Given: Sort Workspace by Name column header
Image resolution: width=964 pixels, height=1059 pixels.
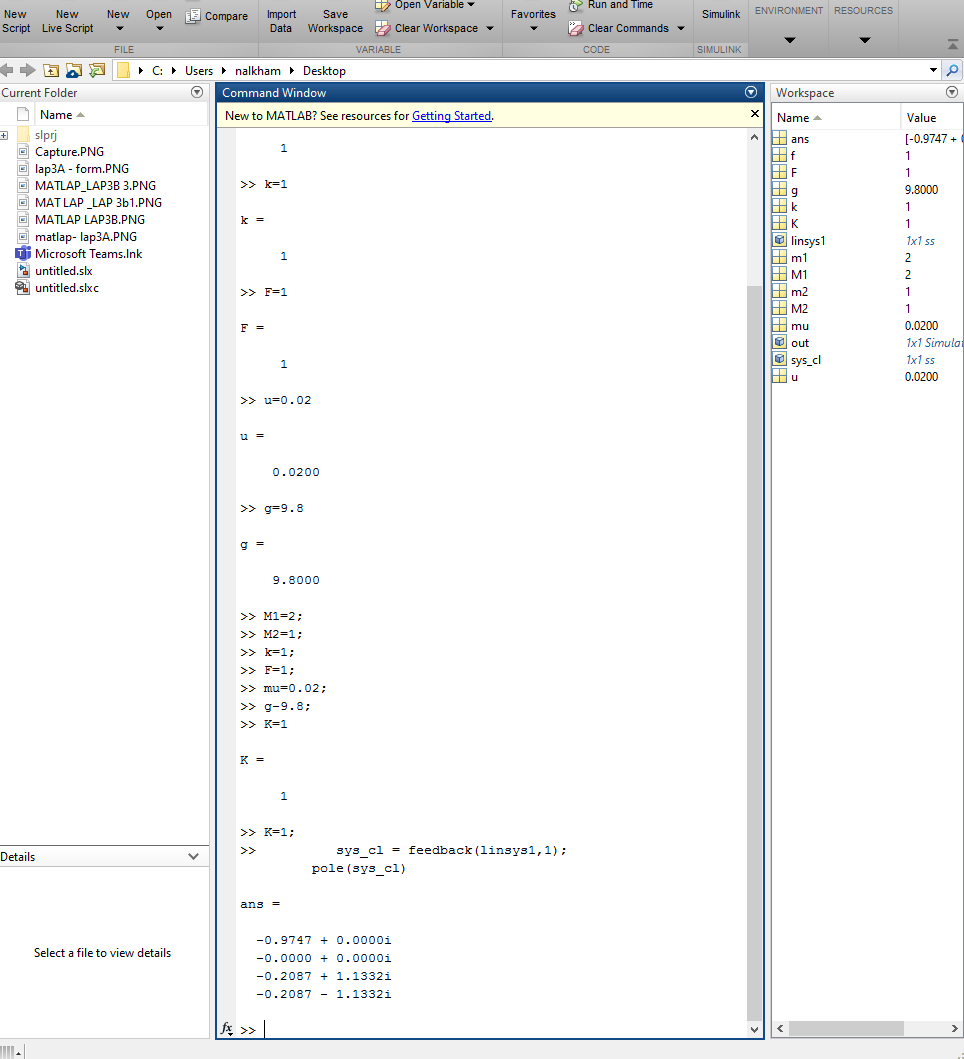Looking at the screenshot, I should pos(836,118).
